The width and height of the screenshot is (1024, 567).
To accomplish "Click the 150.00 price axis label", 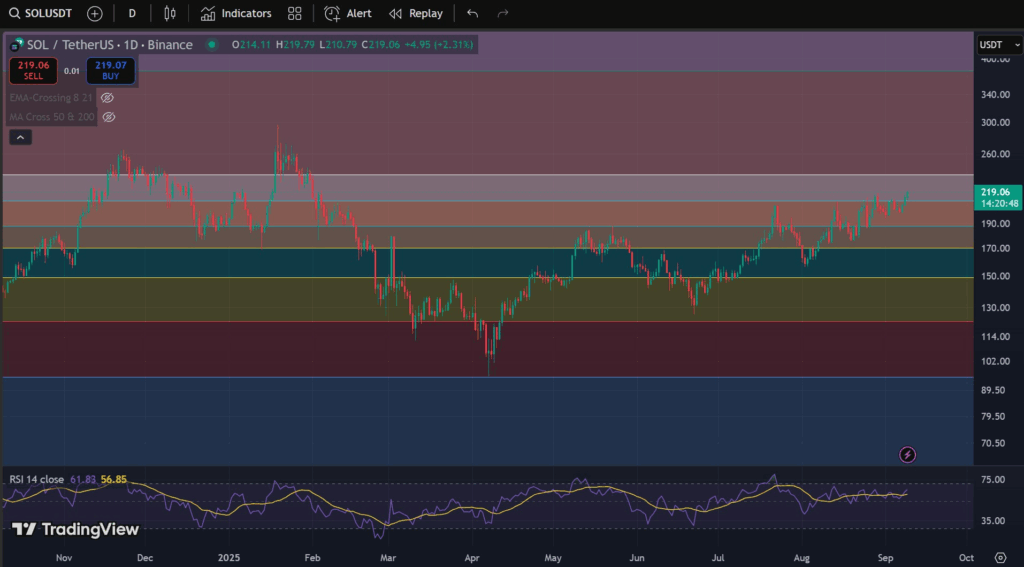I will [995, 276].
